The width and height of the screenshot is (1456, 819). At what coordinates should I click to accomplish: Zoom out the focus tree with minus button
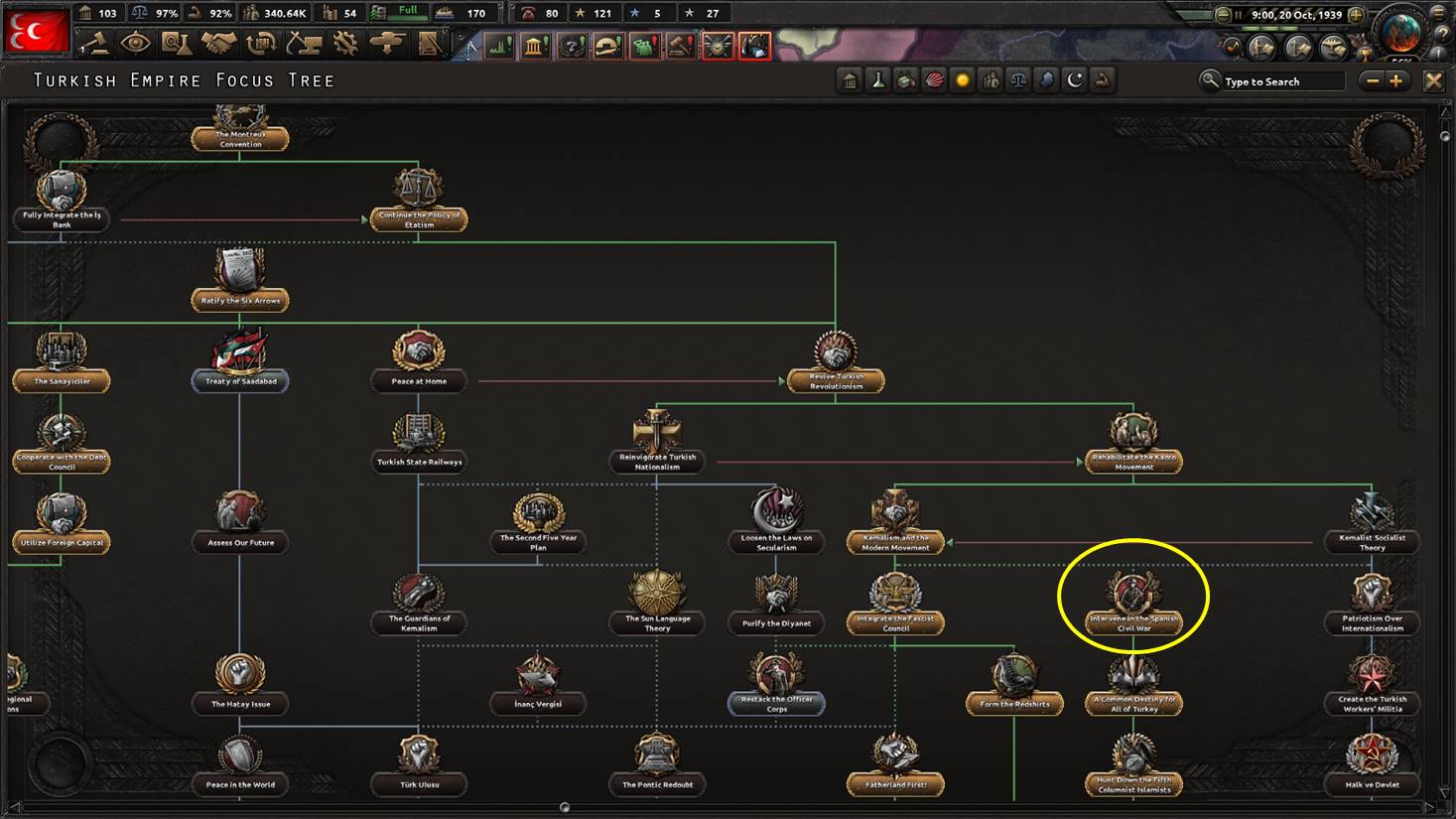point(1372,81)
